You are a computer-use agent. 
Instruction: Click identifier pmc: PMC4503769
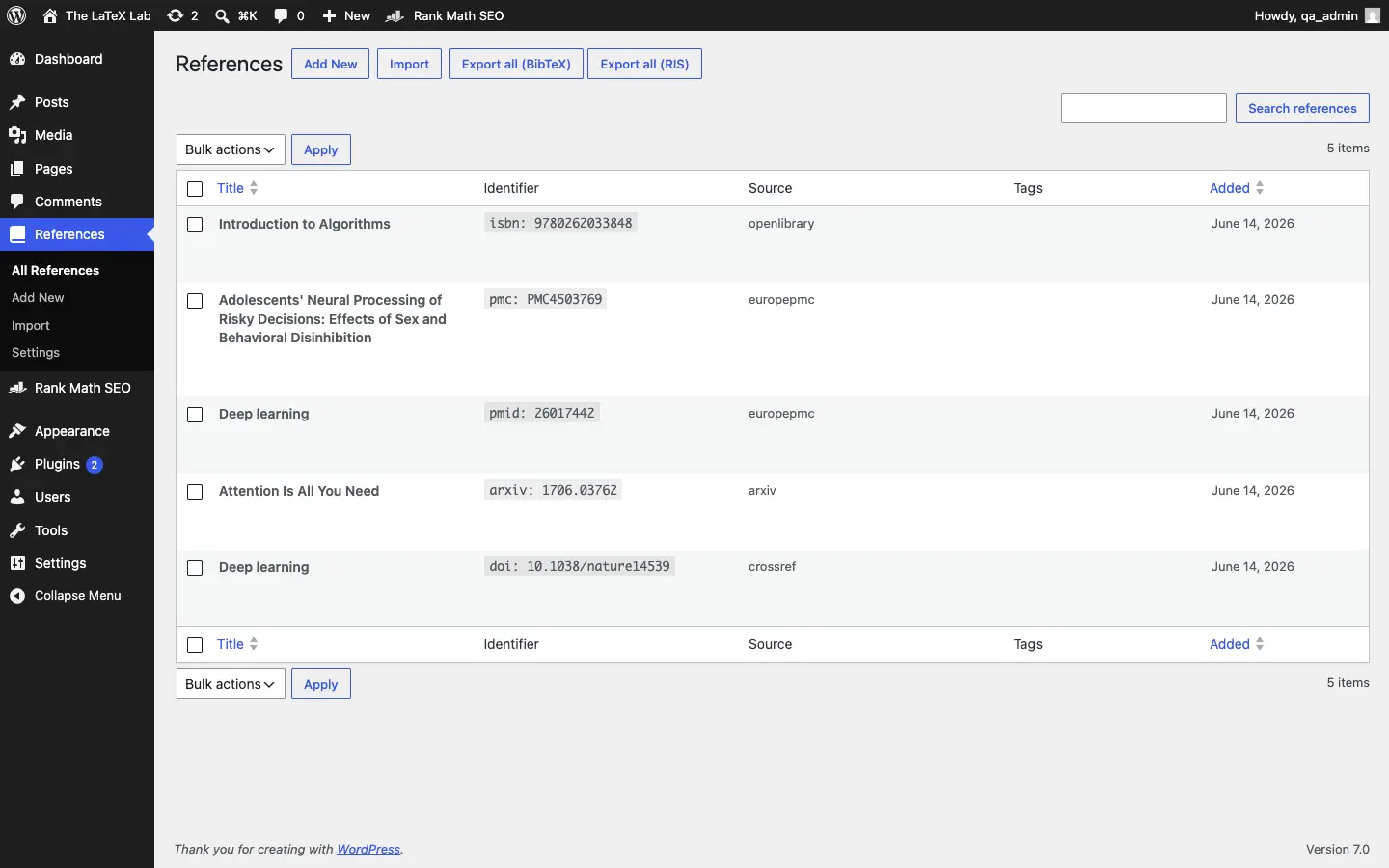pos(546,299)
